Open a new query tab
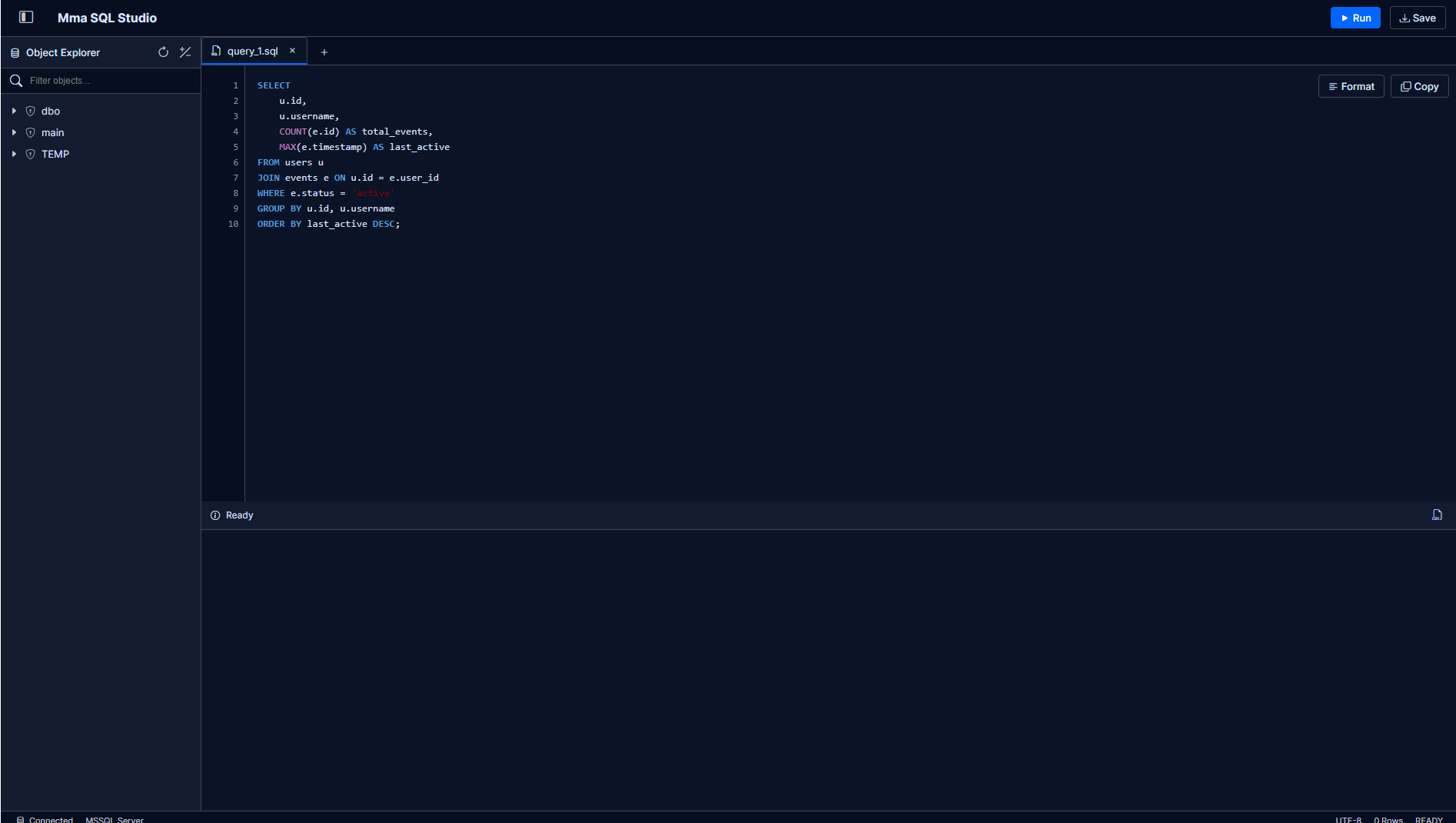The height and width of the screenshot is (823, 1456). point(324,52)
